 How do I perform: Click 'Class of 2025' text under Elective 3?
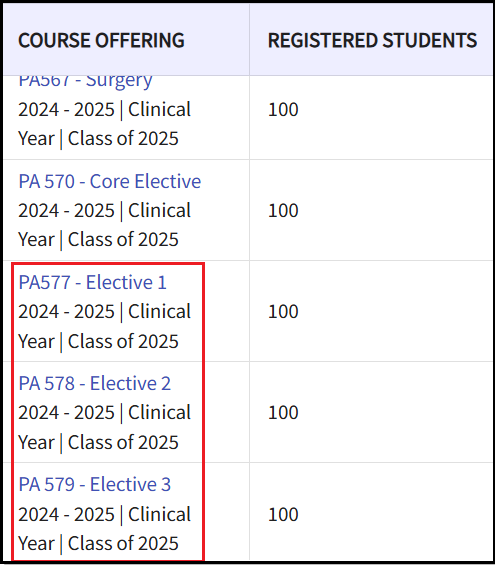(123, 543)
